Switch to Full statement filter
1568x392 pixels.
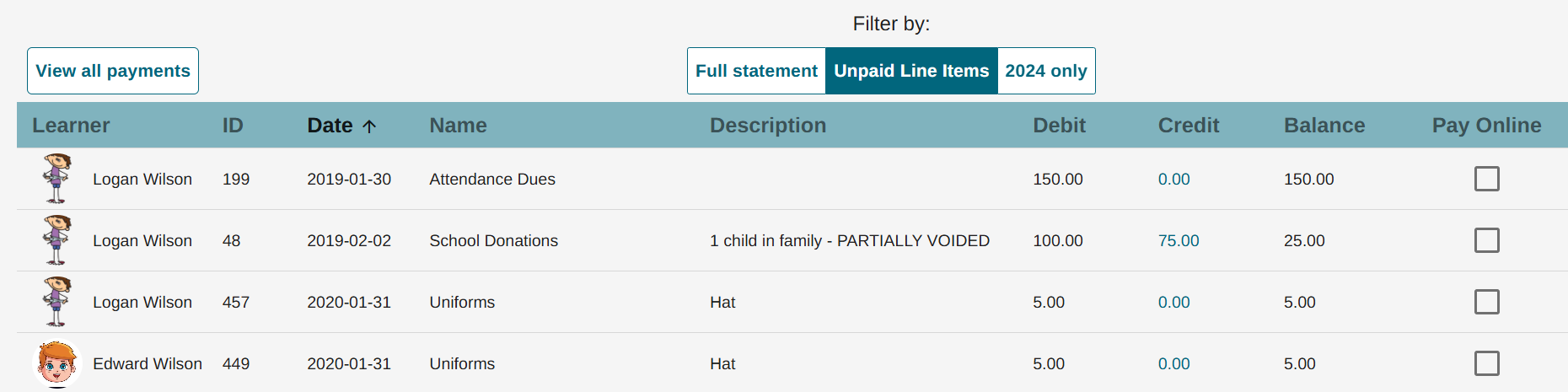pos(756,71)
